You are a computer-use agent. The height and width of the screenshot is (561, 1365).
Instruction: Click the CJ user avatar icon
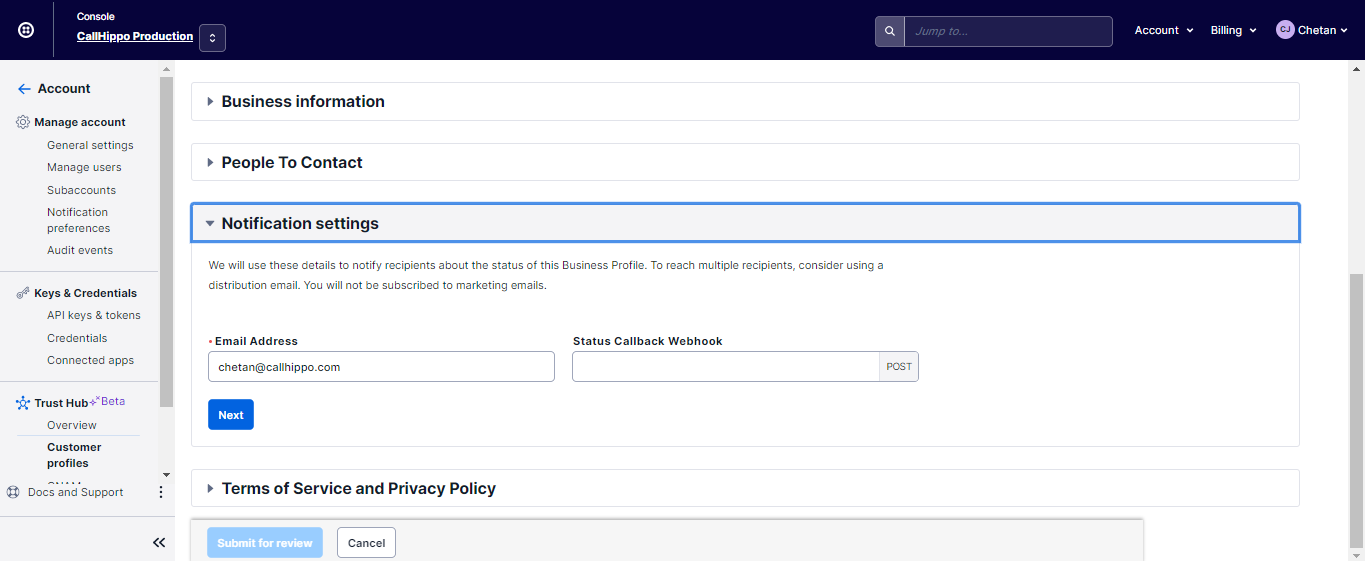point(1285,30)
